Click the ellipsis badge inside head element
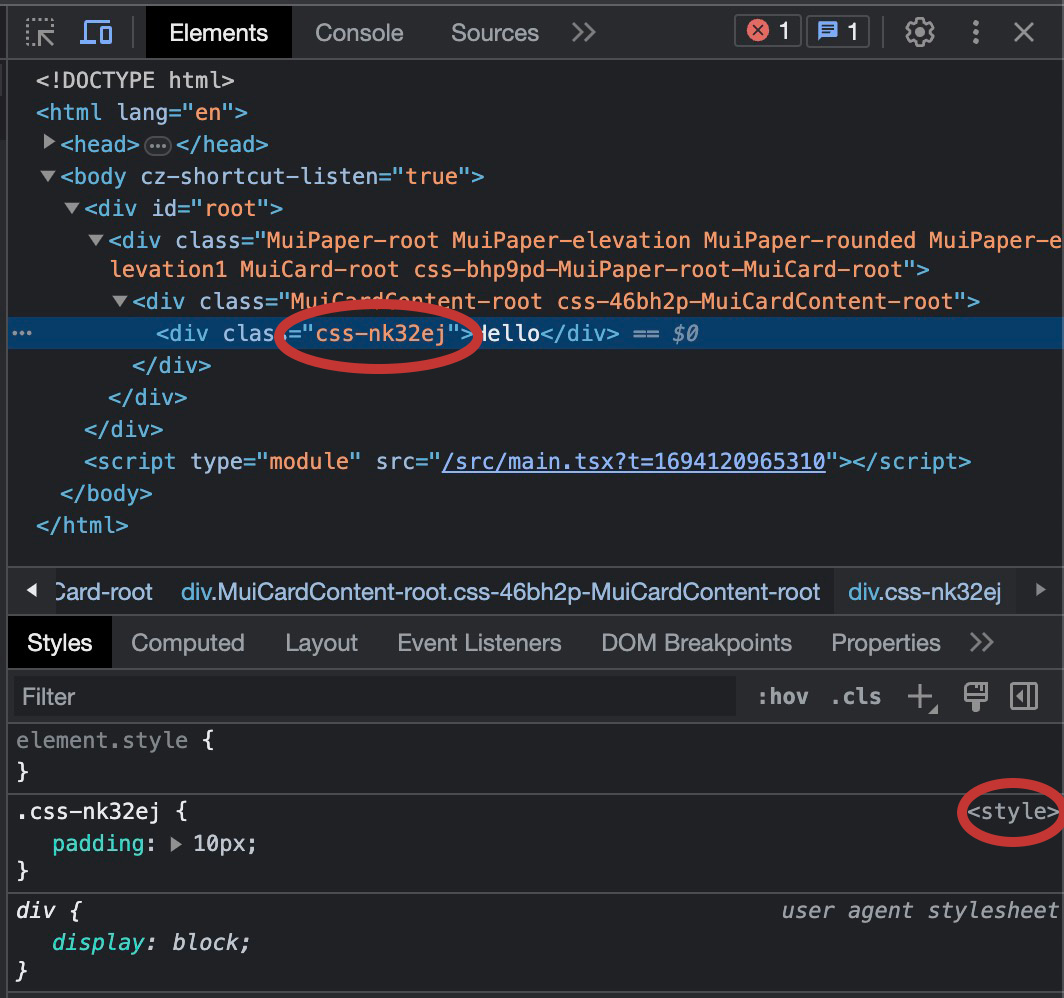Viewport: 1064px width, 998px height. tap(157, 145)
